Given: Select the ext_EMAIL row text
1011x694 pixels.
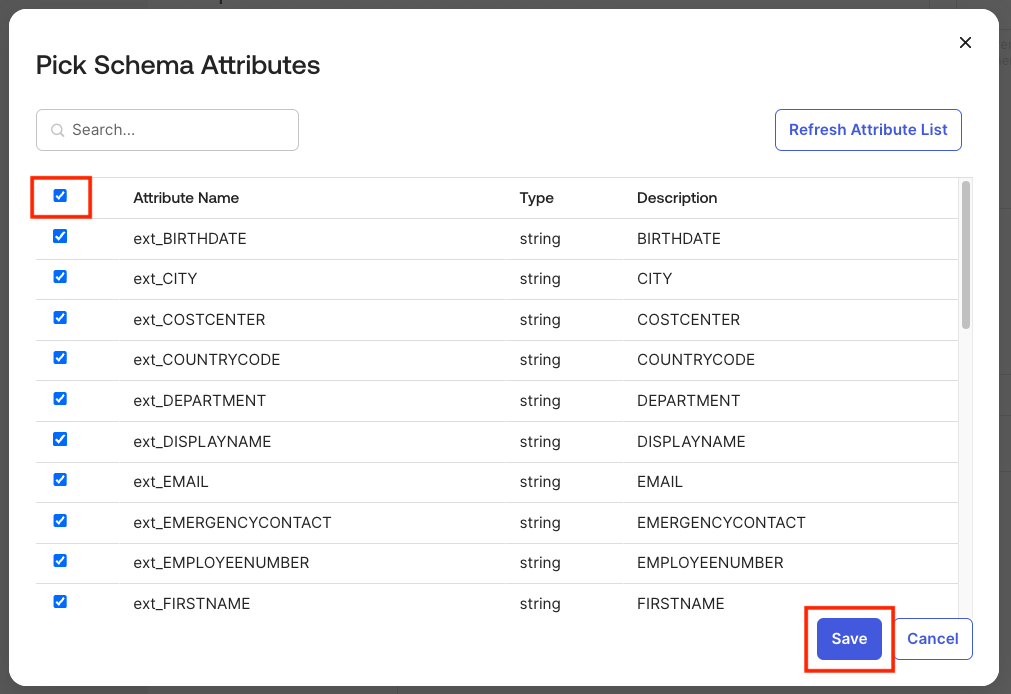Looking at the screenshot, I should [170, 481].
